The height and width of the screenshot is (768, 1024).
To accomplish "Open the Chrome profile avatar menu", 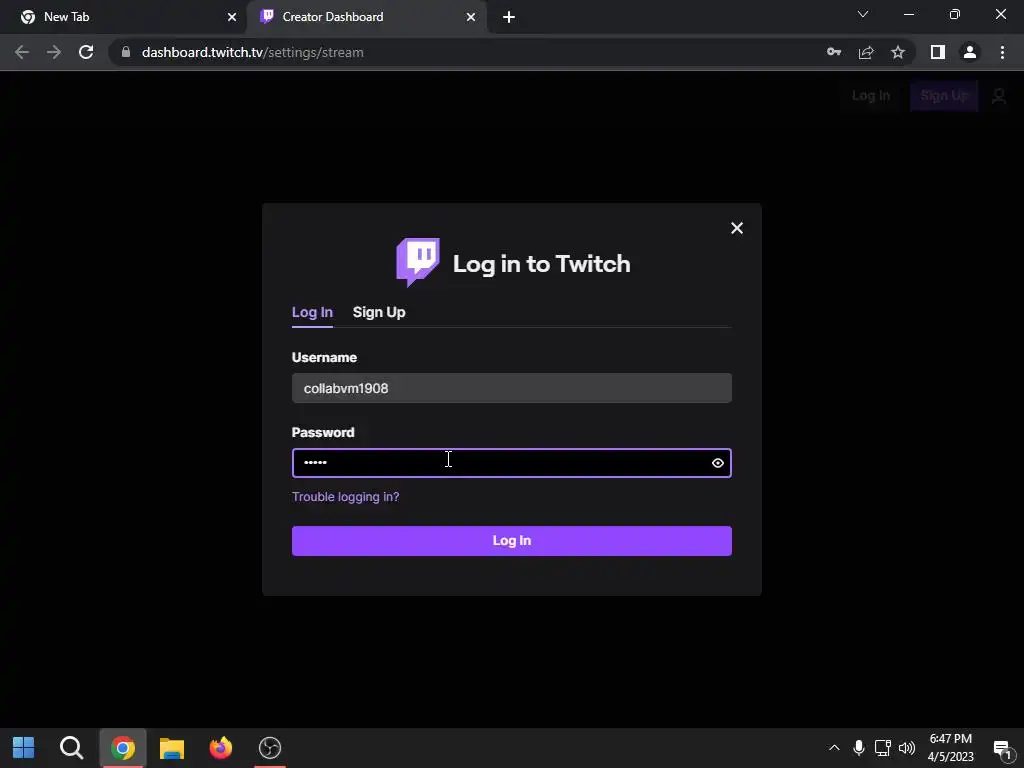I will [x=970, y=52].
